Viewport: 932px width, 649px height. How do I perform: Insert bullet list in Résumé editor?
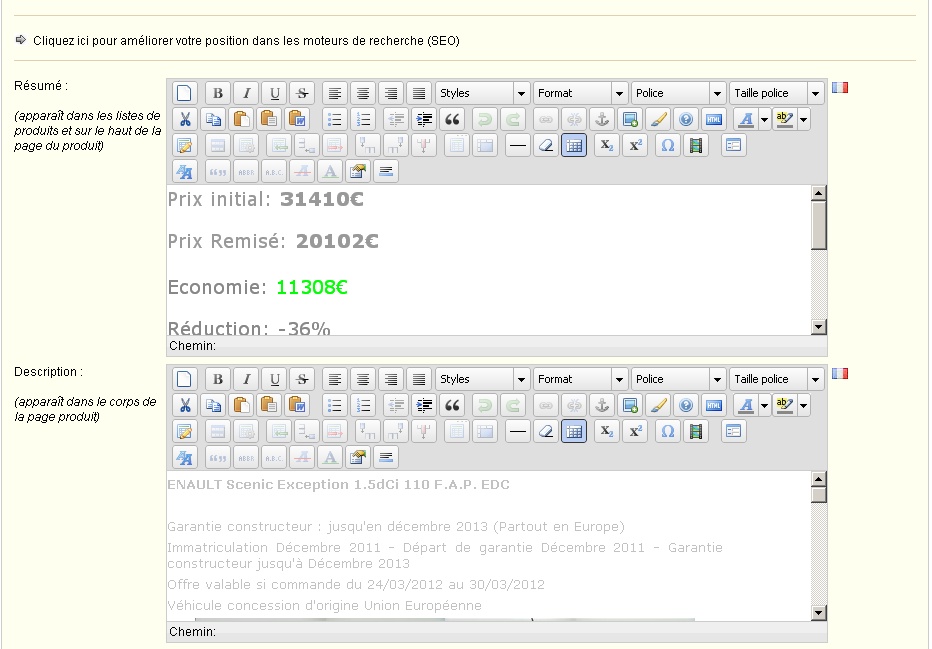(x=335, y=119)
